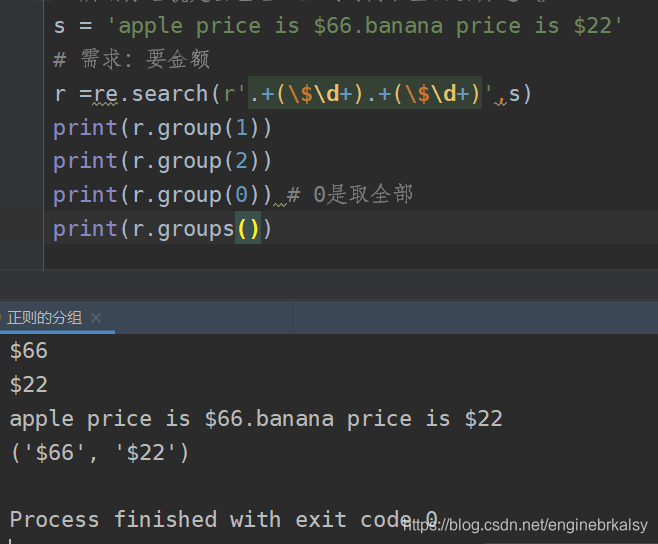Image resolution: width=658 pixels, height=544 pixels.
Task: Click the highlighted regex pattern string
Action: [365, 93]
